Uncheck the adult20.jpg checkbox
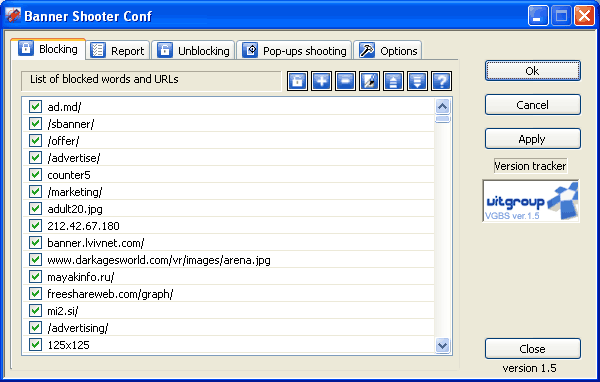This screenshot has width=600, height=382. coord(35,209)
